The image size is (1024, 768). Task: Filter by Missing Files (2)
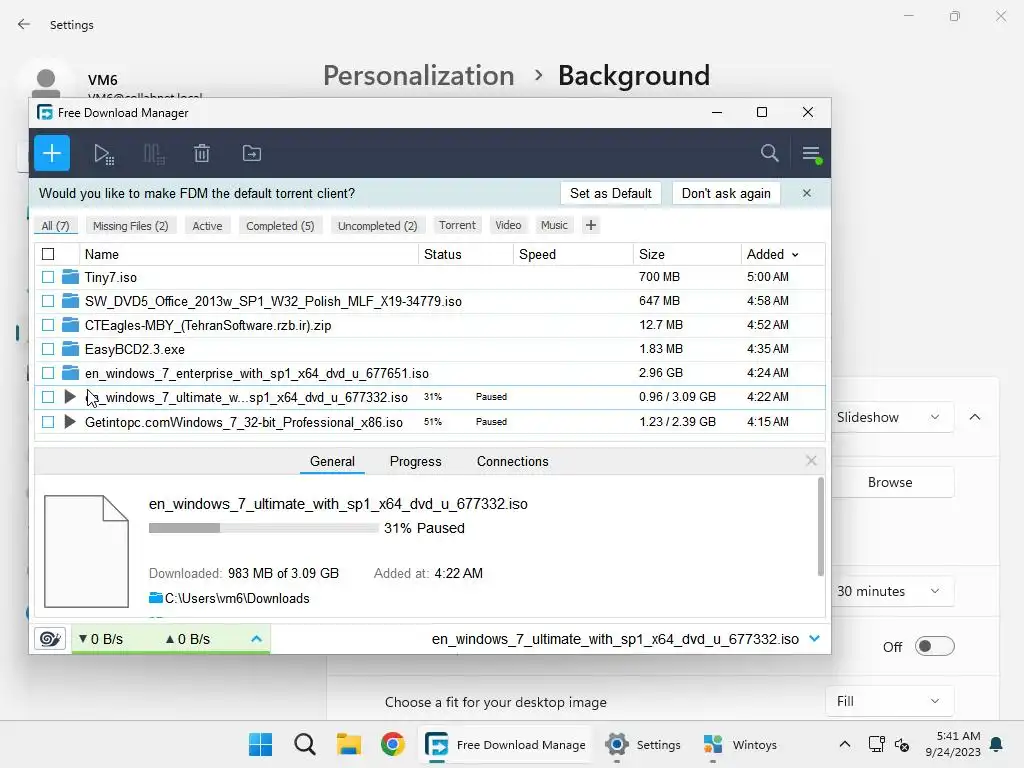pos(131,226)
